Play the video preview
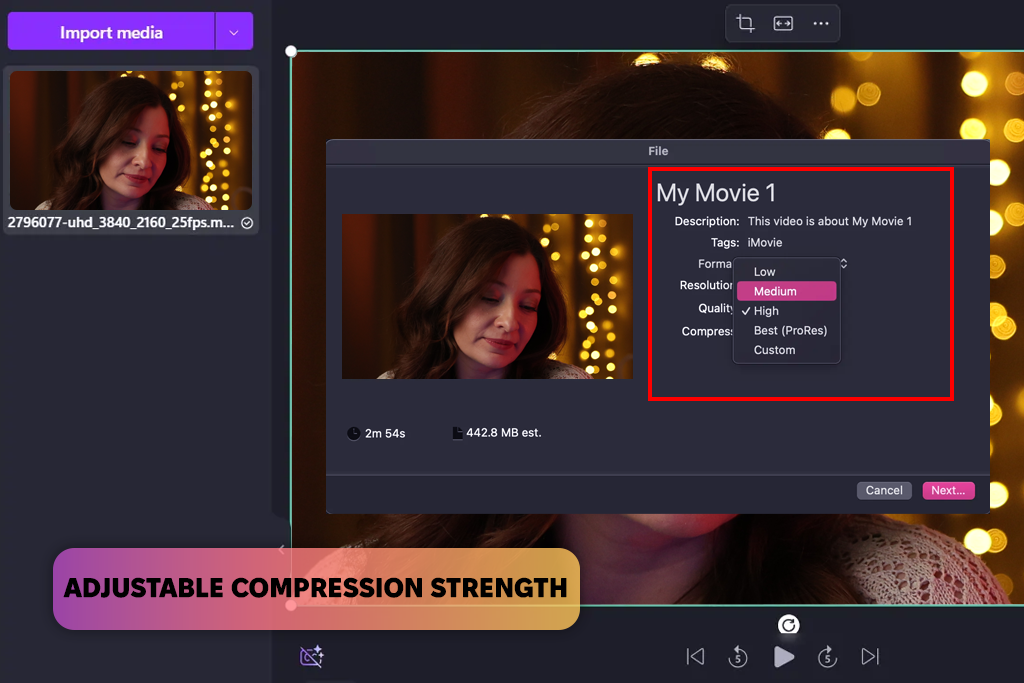This screenshot has height=683, width=1024. [x=784, y=656]
